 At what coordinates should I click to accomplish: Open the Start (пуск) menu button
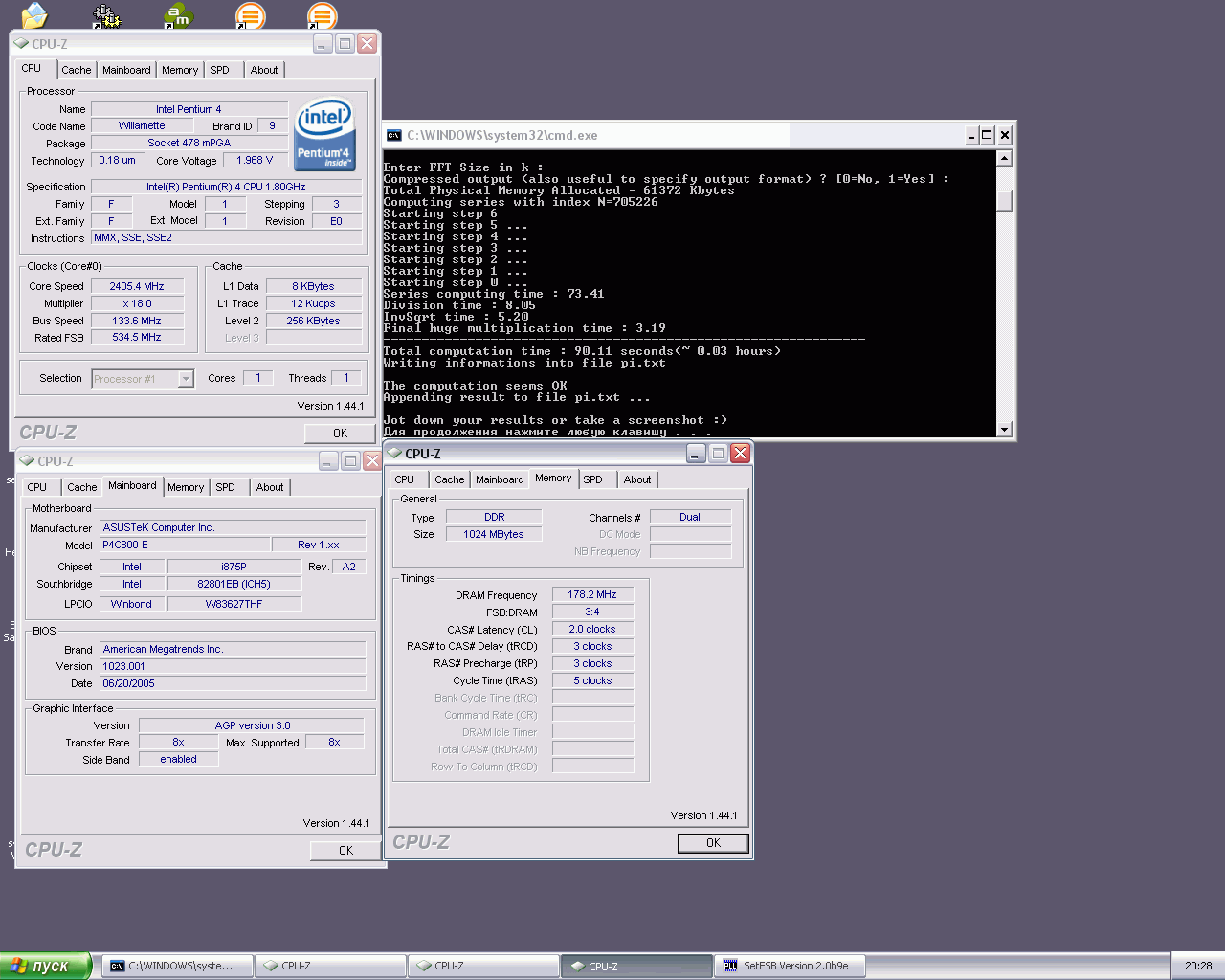(x=46, y=966)
